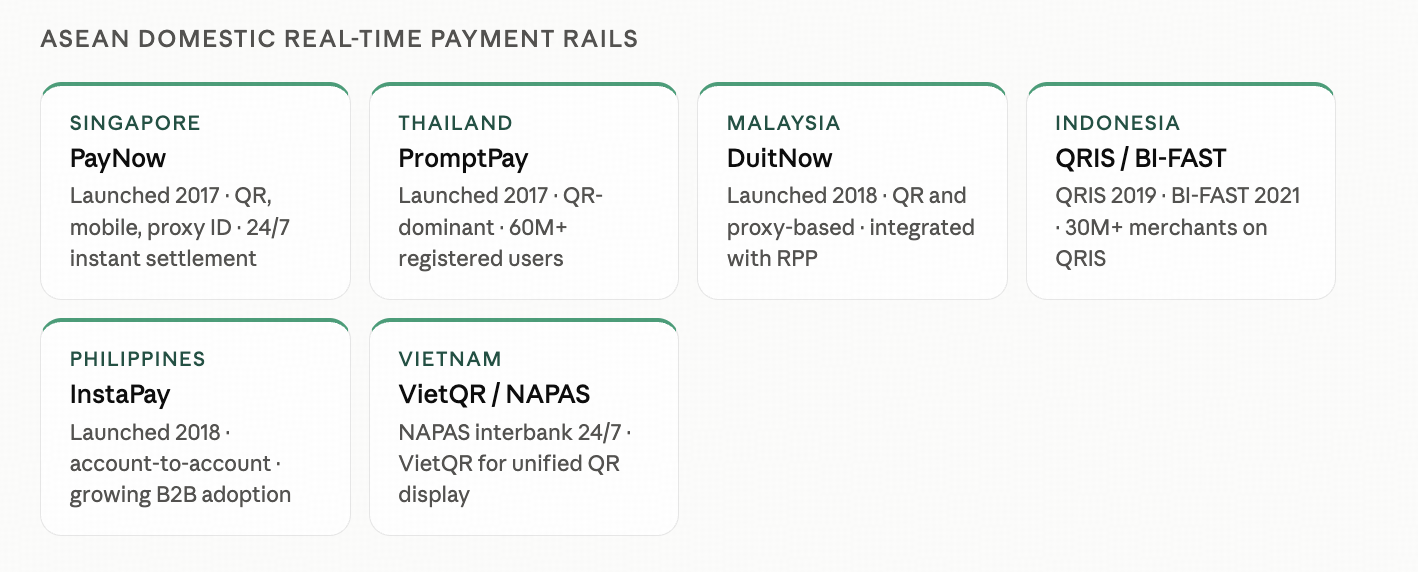Click the MALAYSIA country label

pos(783,123)
